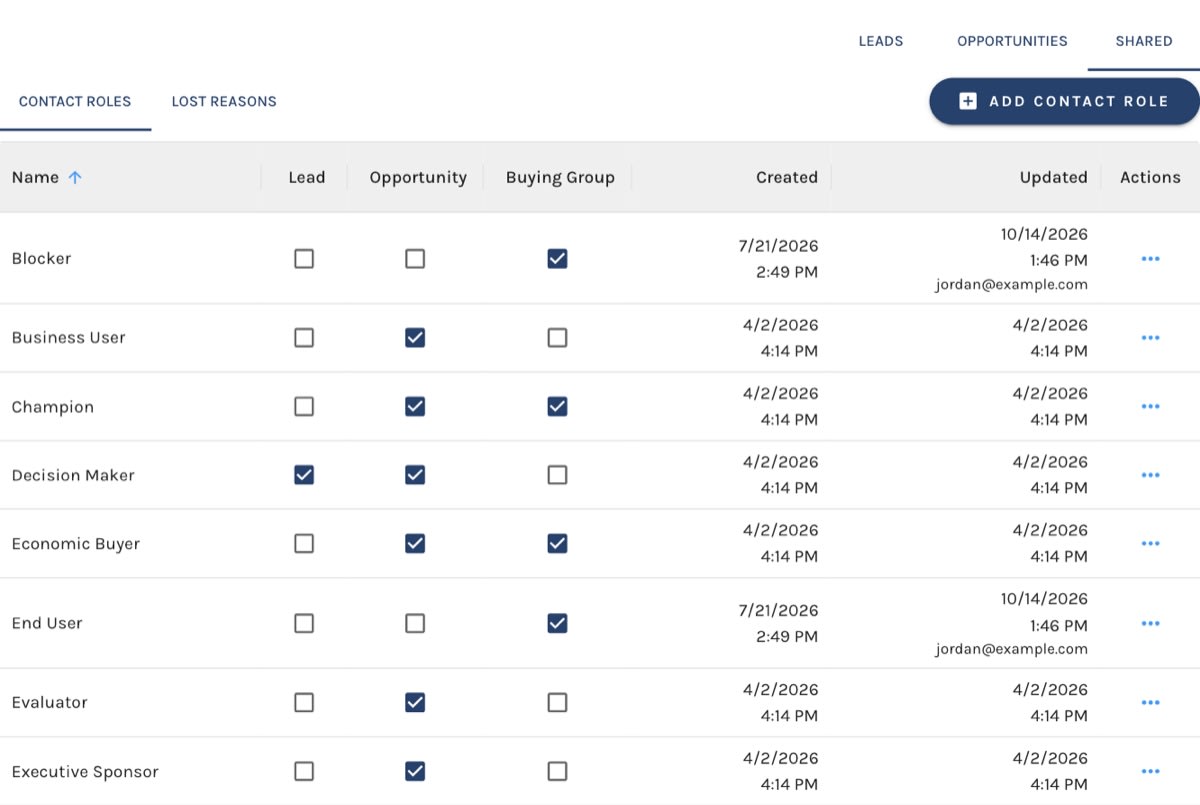Open actions menu for Executive Sponsor row

click(1150, 772)
